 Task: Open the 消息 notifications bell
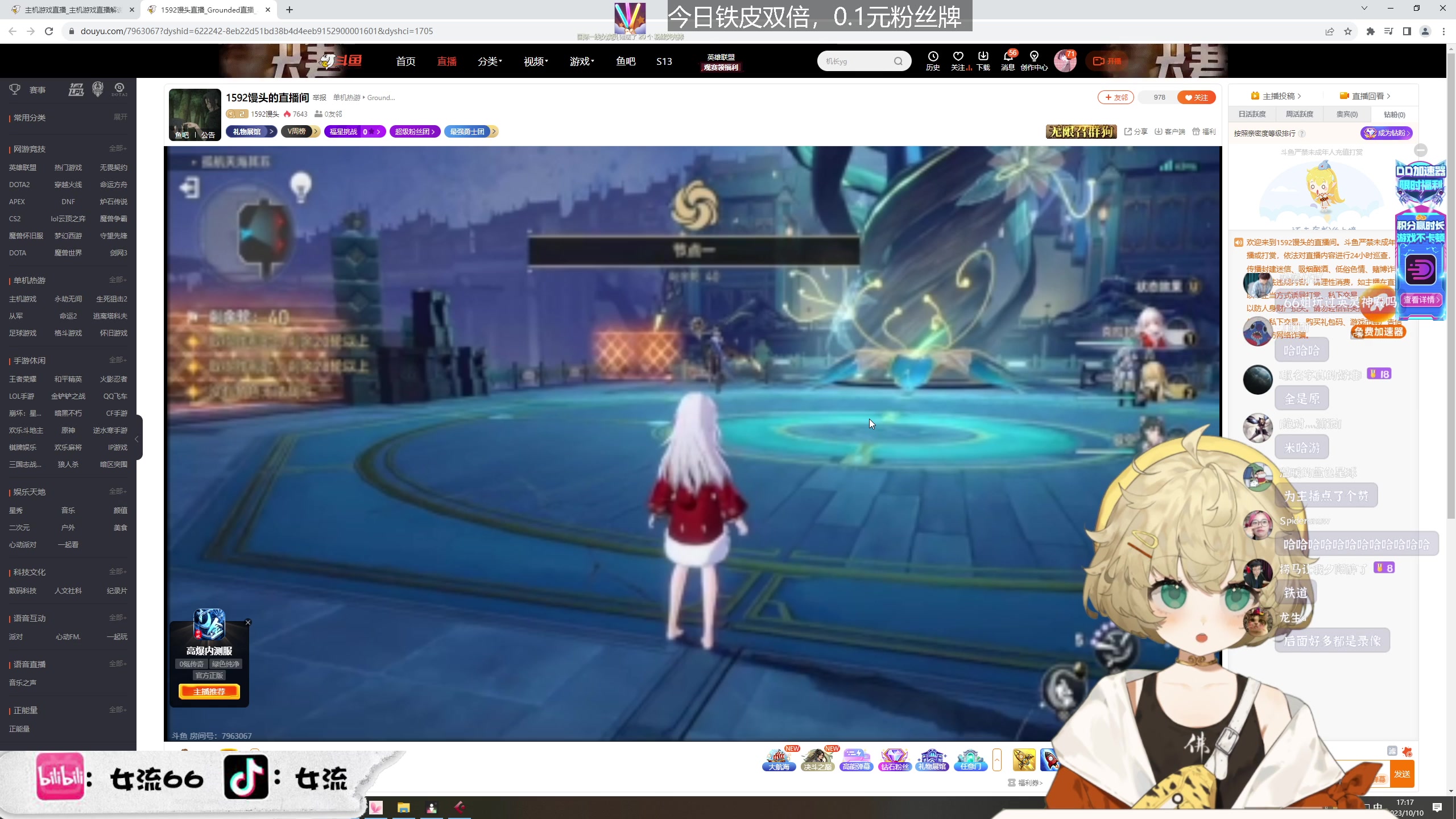(1008, 60)
